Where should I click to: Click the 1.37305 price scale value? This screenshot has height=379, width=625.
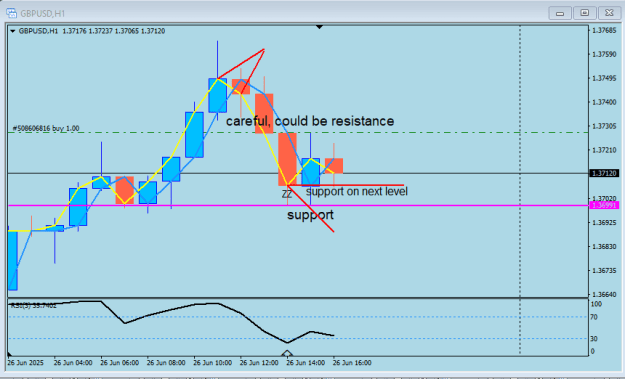pyautogui.click(x=604, y=126)
